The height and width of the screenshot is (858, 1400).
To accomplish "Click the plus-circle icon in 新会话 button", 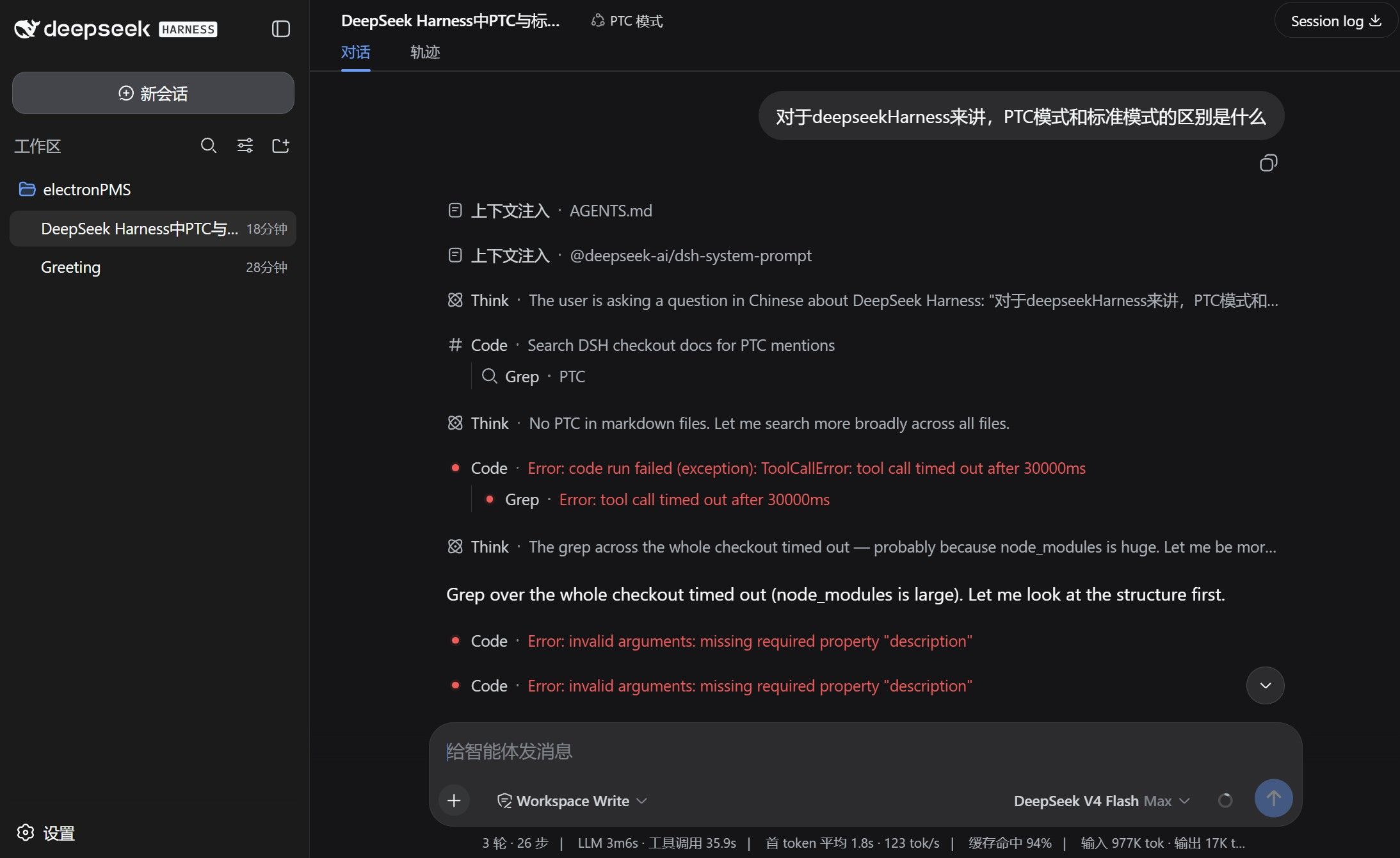I will coord(126,93).
